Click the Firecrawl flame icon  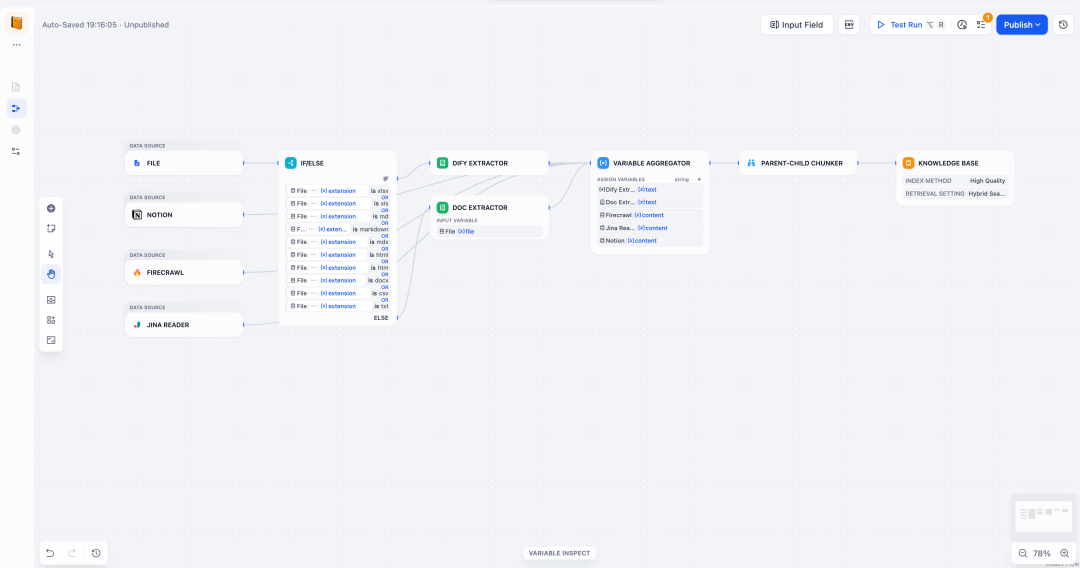tap(137, 273)
